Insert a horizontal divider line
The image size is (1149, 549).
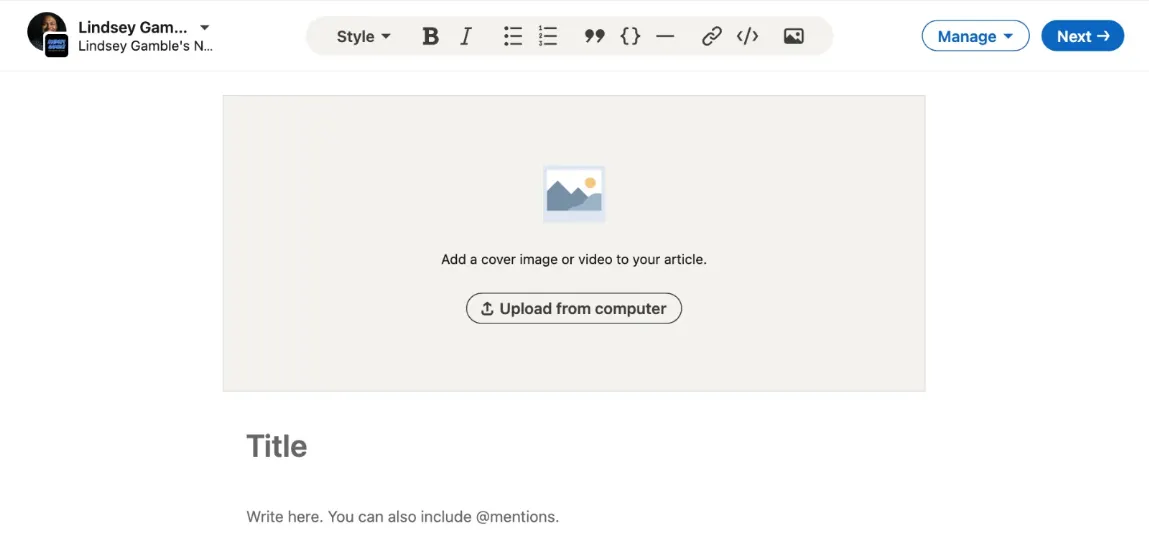click(x=665, y=37)
